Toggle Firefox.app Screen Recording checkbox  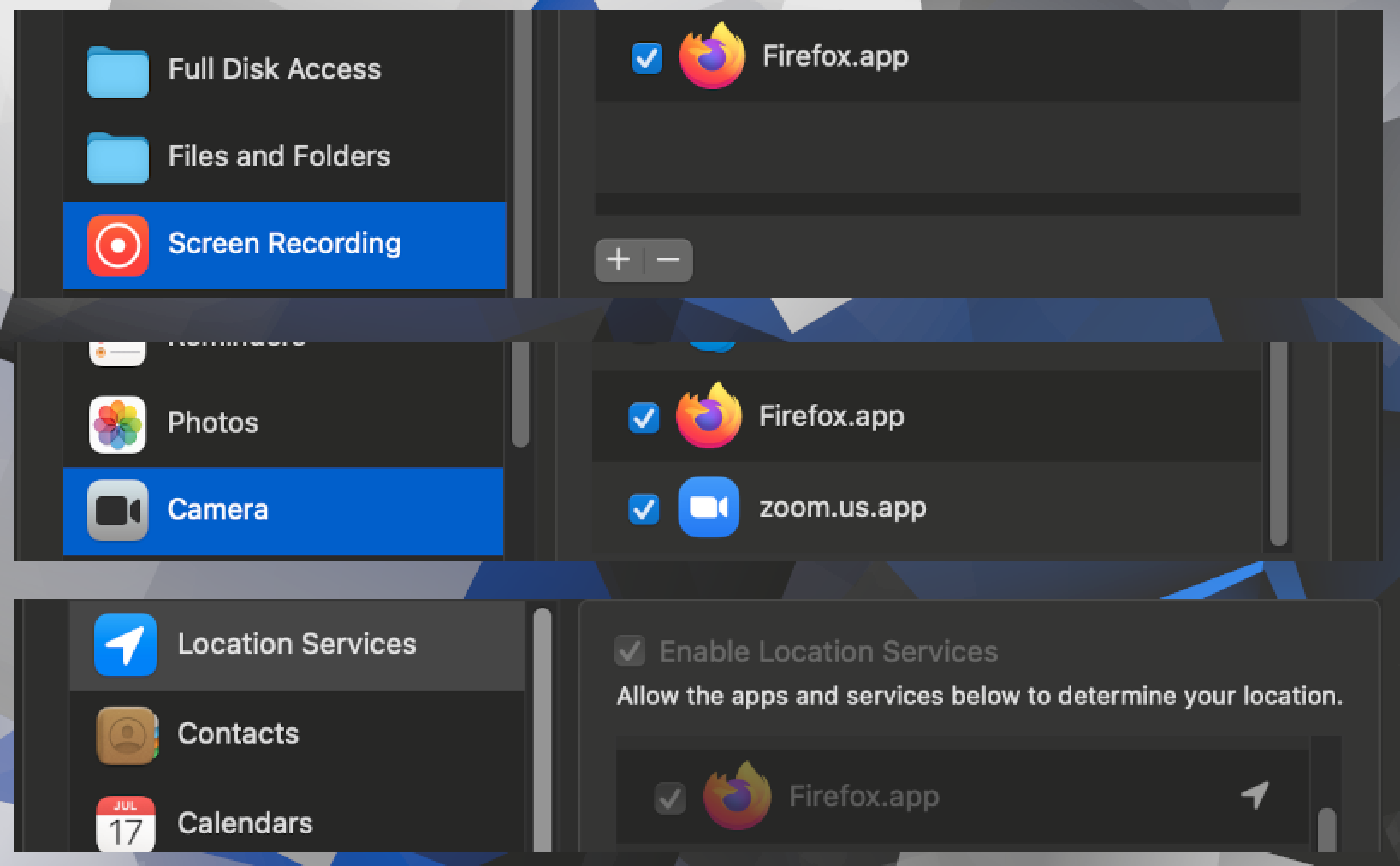pyautogui.click(x=647, y=58)
